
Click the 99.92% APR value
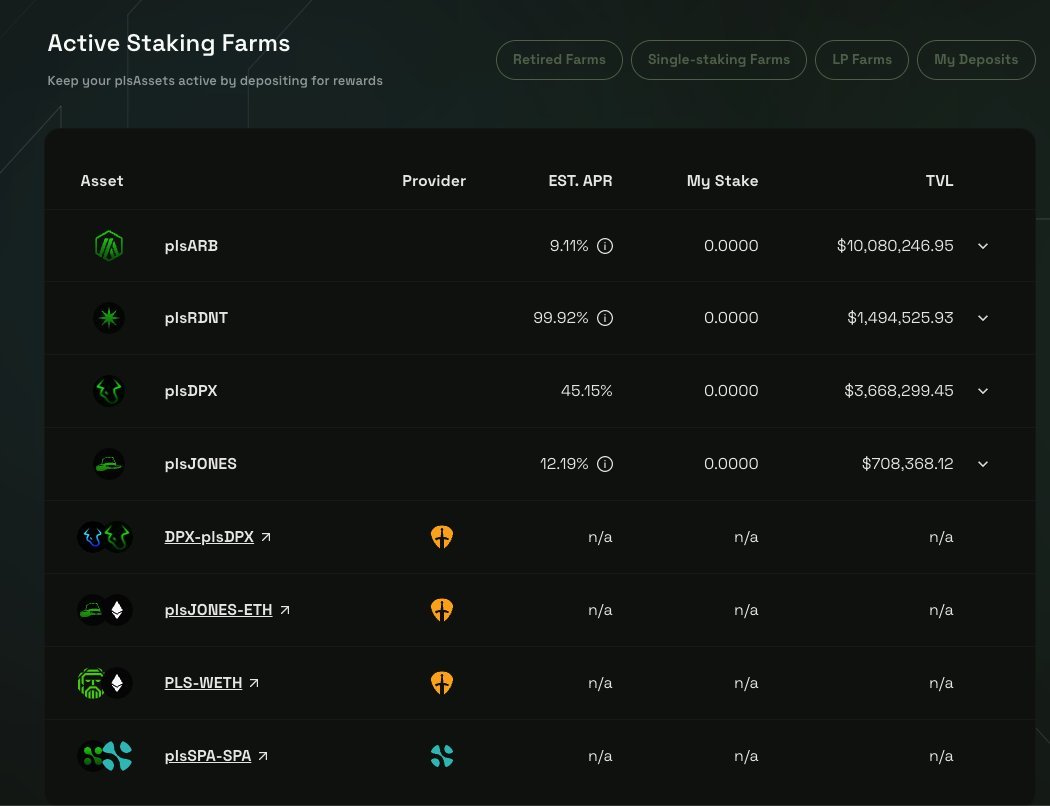point(560,317)
